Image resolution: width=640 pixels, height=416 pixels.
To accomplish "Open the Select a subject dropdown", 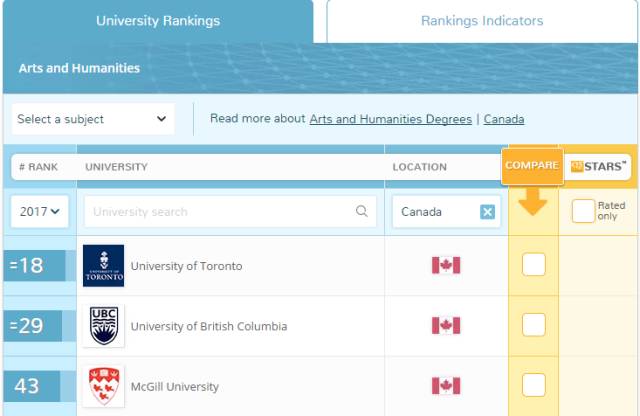I will (x=93, y=119).
